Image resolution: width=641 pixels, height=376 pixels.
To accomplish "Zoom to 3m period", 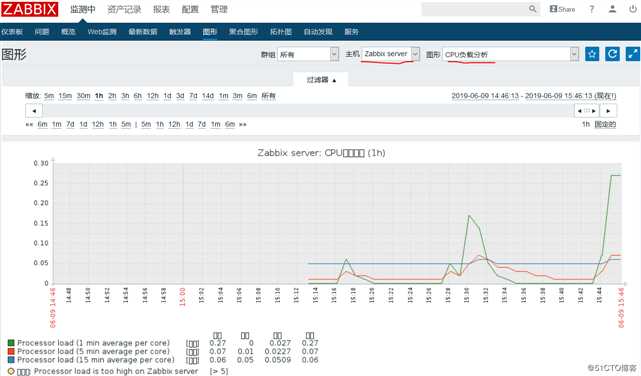I will [x=238, y=96].
